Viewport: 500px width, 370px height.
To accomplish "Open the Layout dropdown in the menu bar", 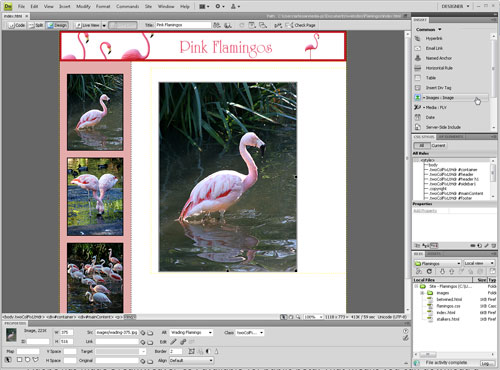I will pos(204,6).
